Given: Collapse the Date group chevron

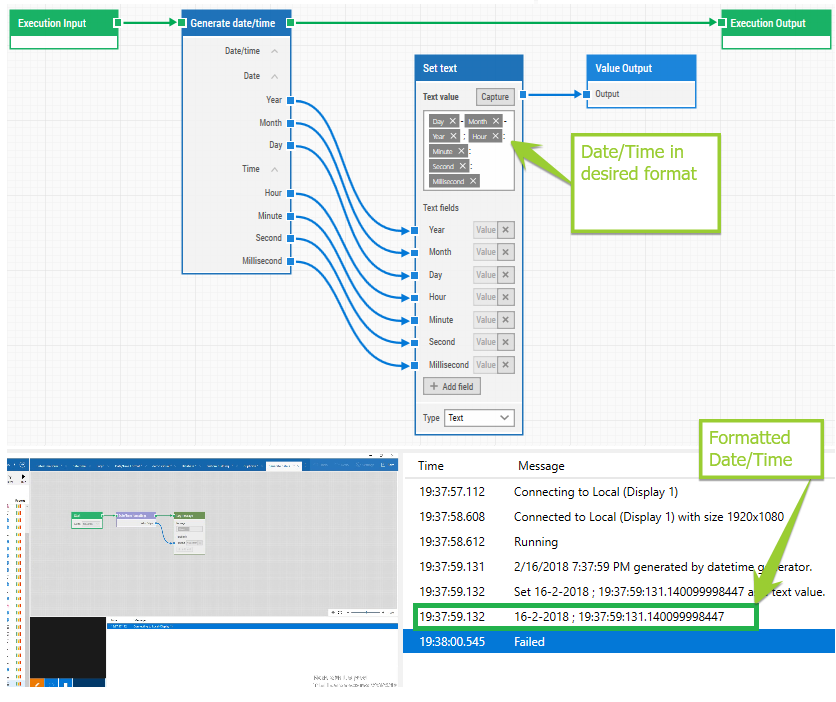Looking at the screenshot, I should coord(275,76).
